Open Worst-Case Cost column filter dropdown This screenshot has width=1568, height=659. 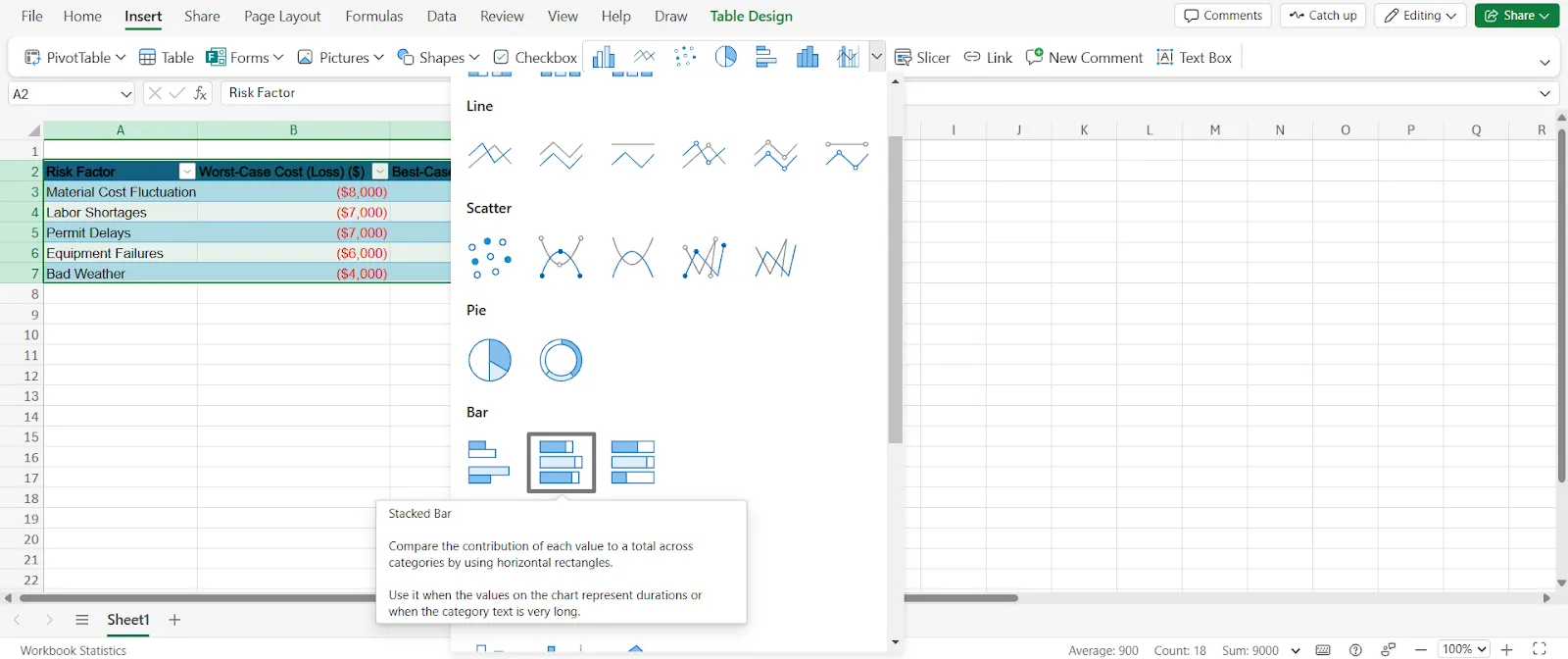(380, 171)
